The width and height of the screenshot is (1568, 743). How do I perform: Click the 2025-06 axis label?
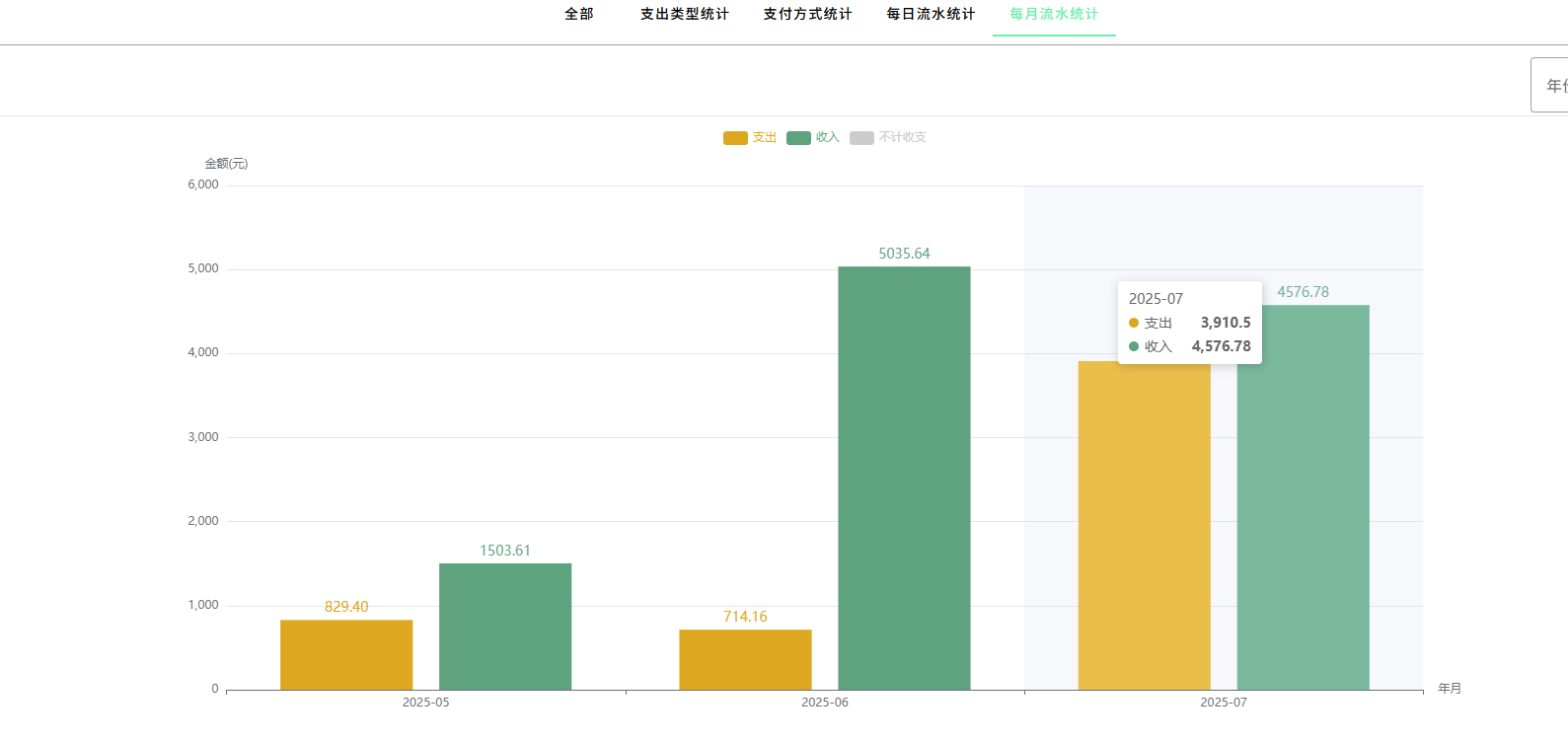(825, 703)
